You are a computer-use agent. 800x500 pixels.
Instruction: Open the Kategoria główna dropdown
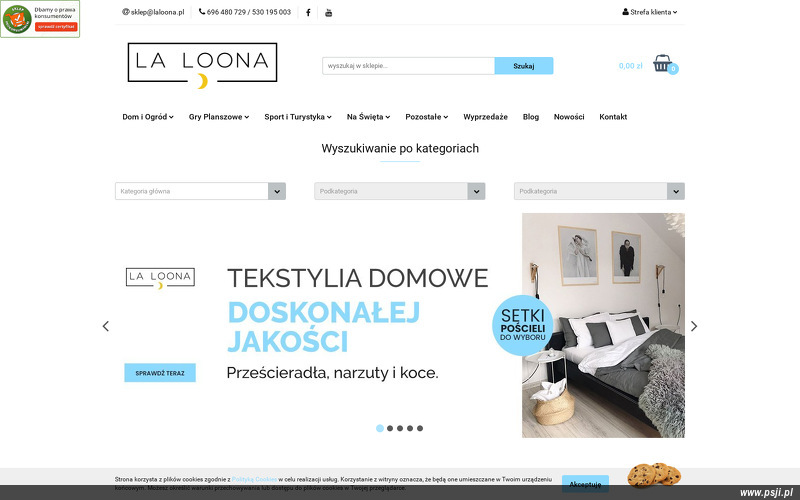201,191
